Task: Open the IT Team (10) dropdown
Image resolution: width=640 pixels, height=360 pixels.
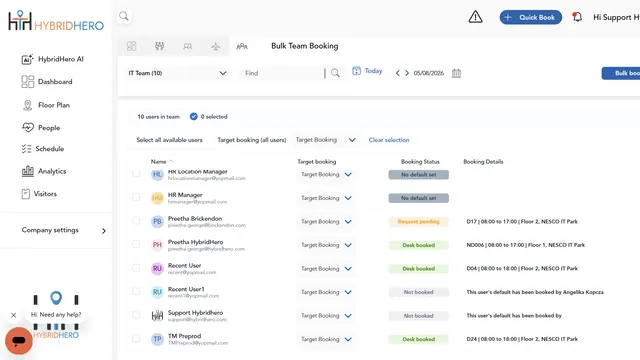Action: click(x=177, y=73)
